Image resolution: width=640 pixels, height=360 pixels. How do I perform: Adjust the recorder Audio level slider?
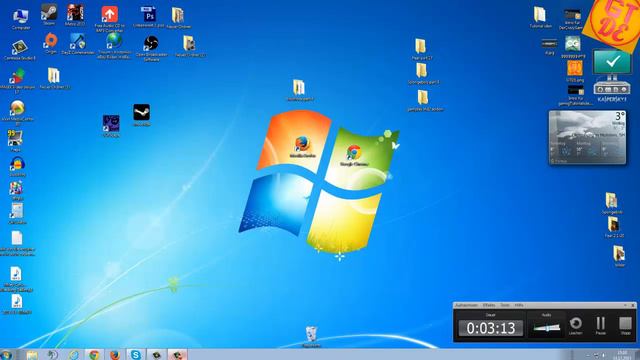pos(547,327)
